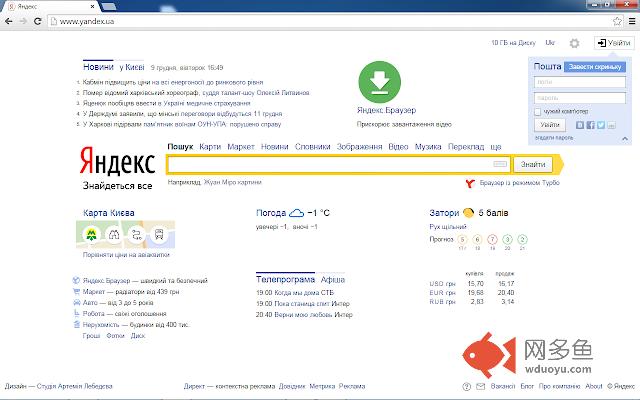Expand more services with 'ще'
640x400 pixels.
coord(496,147)
